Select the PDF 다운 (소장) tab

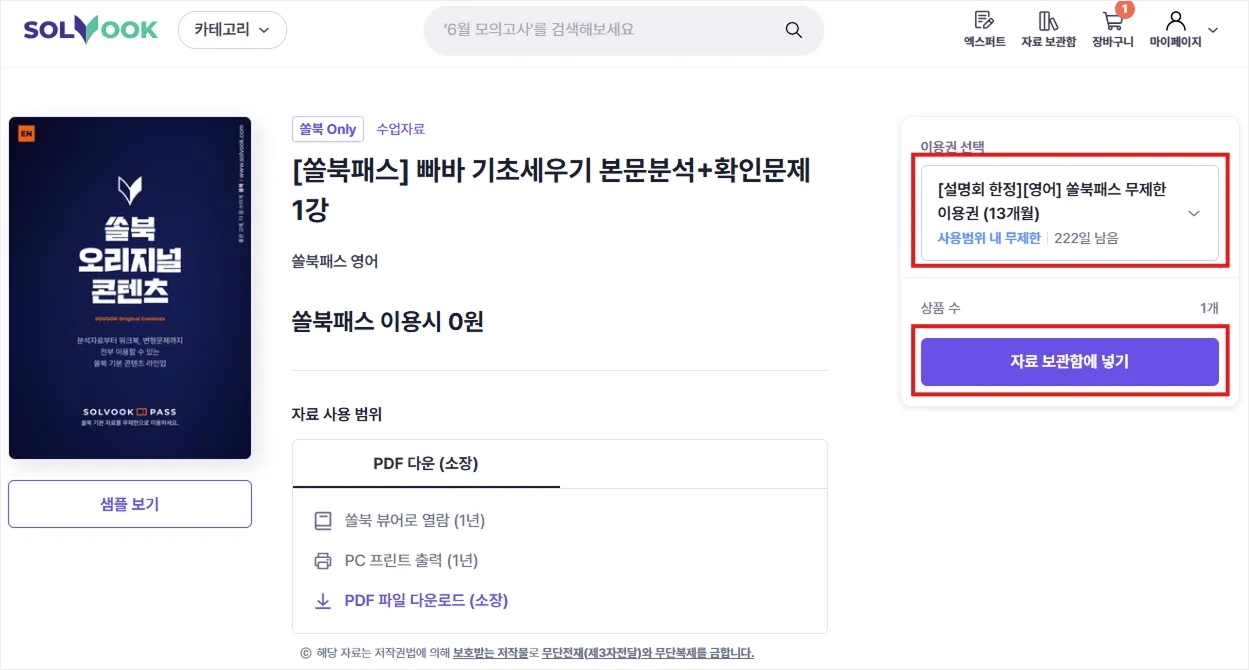(x=426, y=464)
